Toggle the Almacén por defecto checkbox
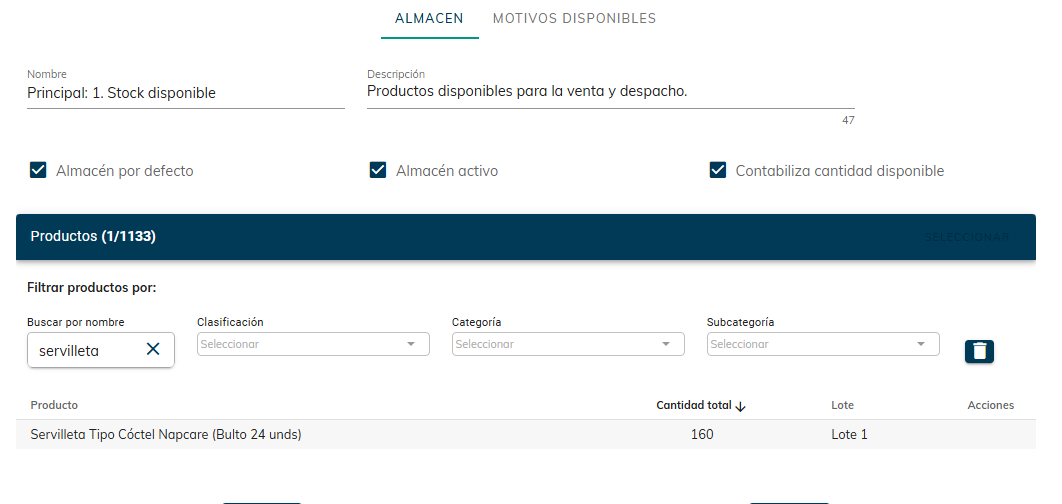This screenshot has width=1062, height=504. [x=38, y=170]
